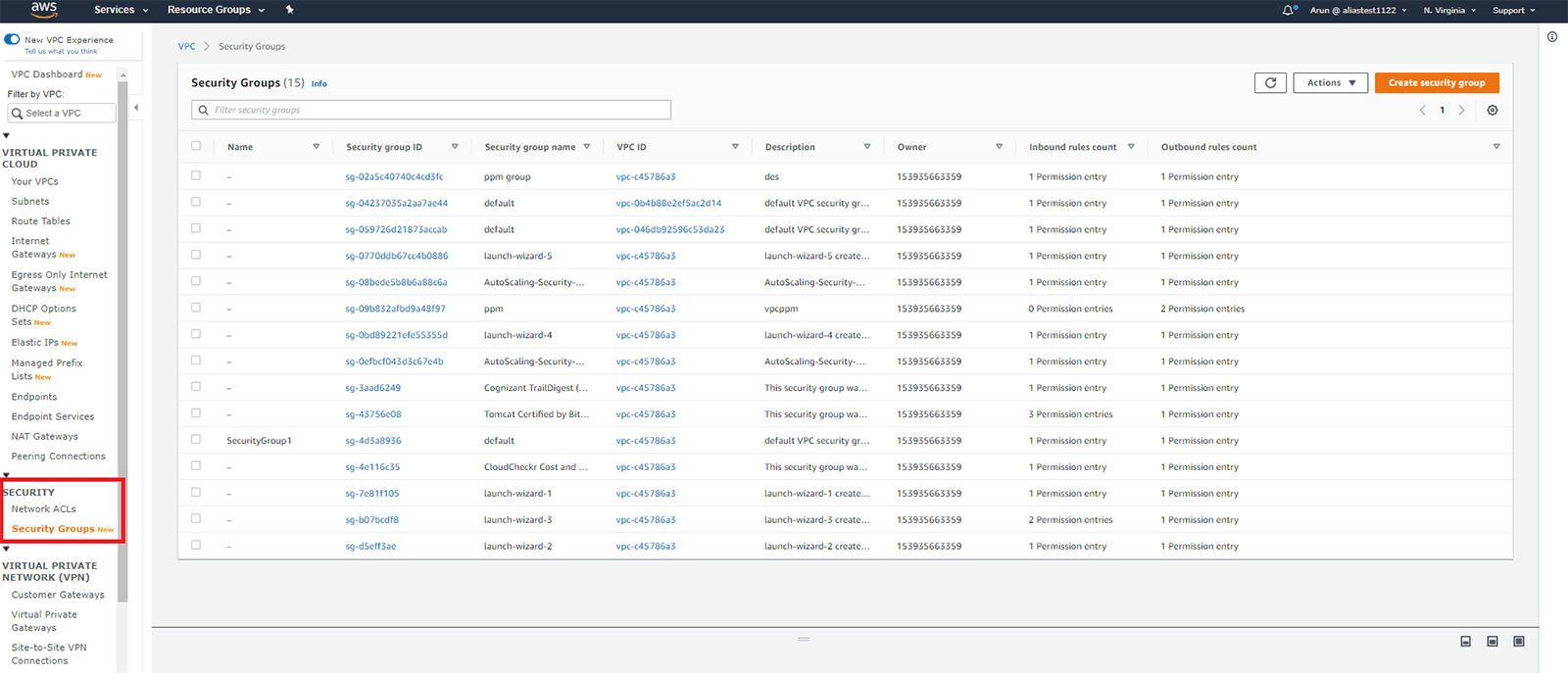Click Create security group button
1568x673 pixels.
click(1436, 83)
